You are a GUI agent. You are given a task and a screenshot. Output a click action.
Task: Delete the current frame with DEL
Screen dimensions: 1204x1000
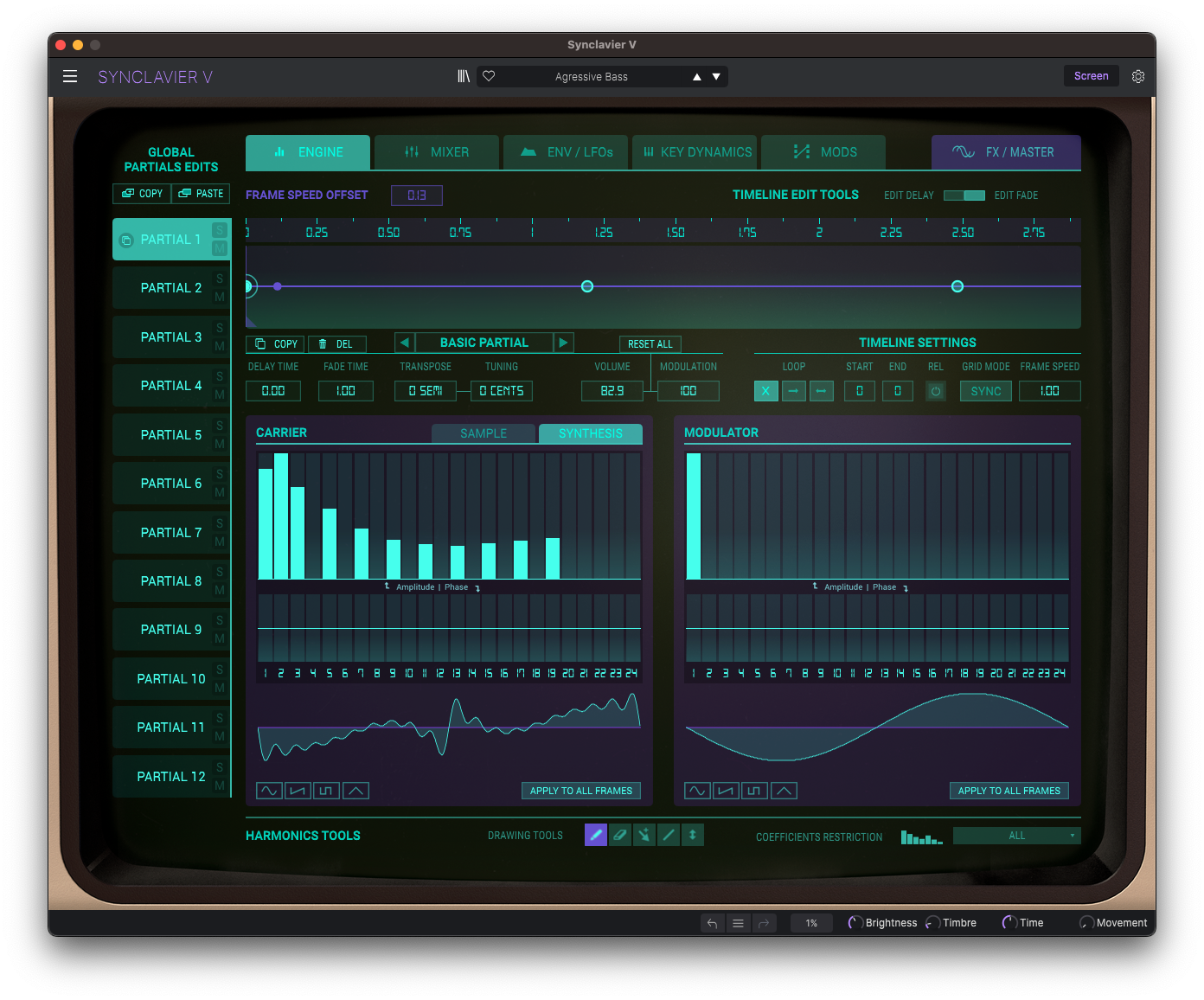336,343
